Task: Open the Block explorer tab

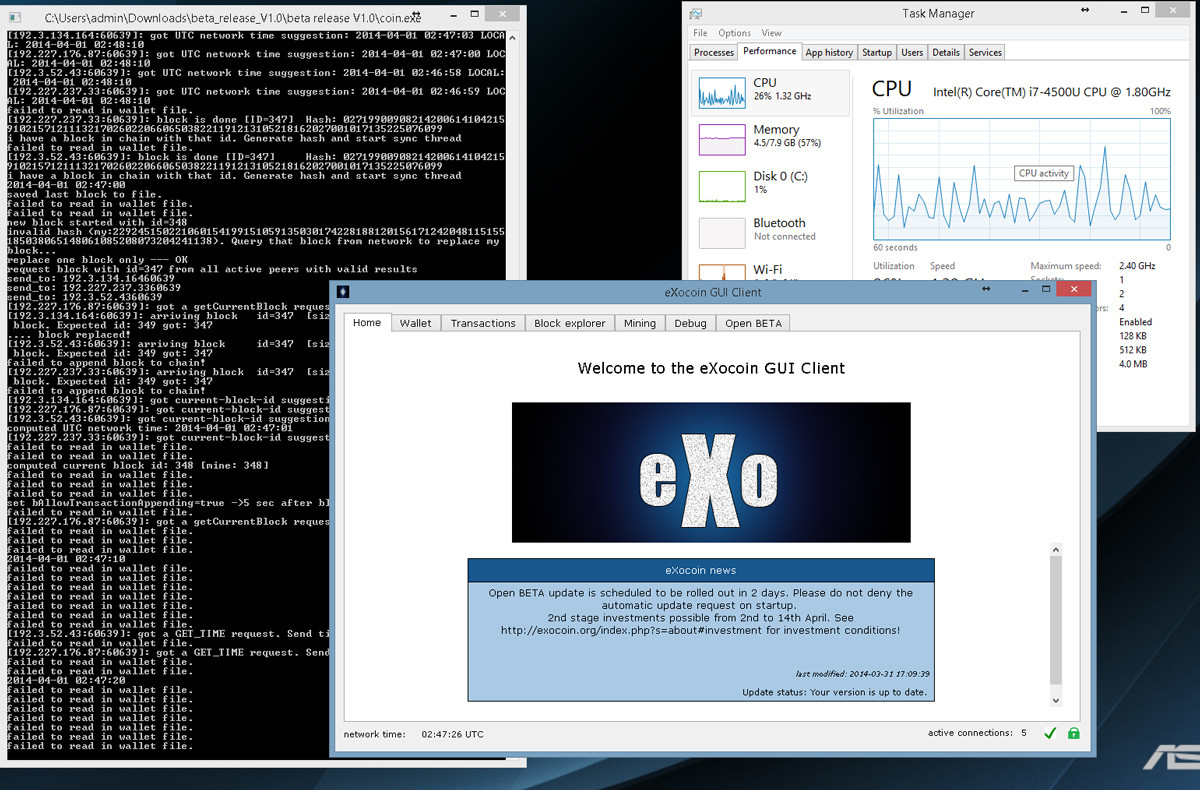Action: coord(570,323)
